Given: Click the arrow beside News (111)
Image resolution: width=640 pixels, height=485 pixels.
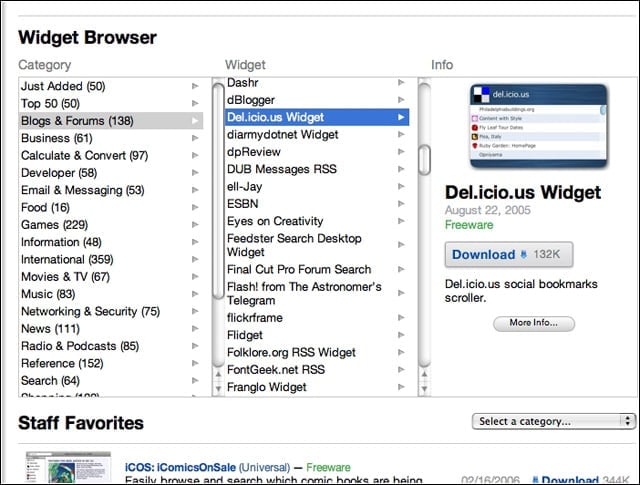Looking at the screenshot, I should coord(195,329).
